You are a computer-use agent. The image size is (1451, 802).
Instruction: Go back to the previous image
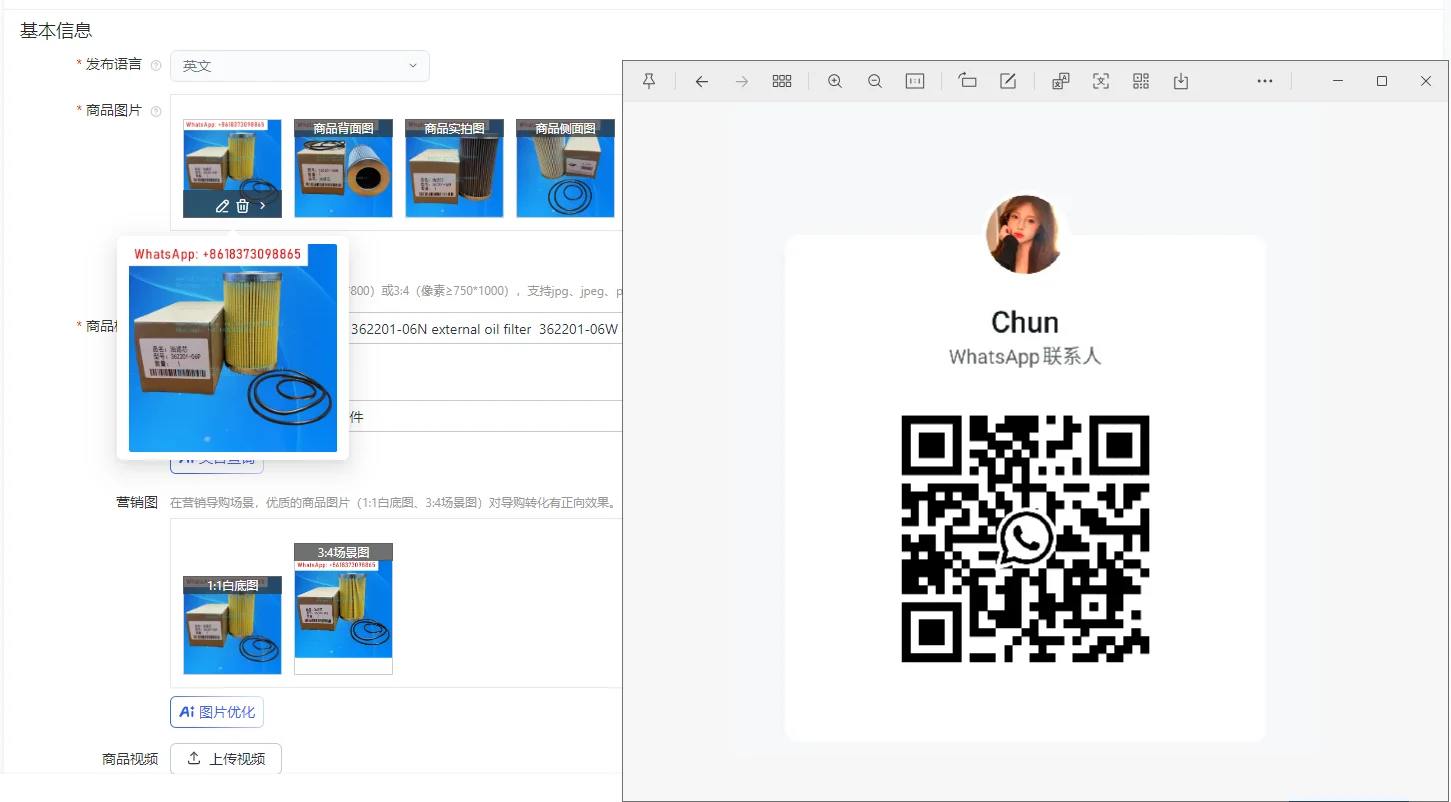[702, 81]
